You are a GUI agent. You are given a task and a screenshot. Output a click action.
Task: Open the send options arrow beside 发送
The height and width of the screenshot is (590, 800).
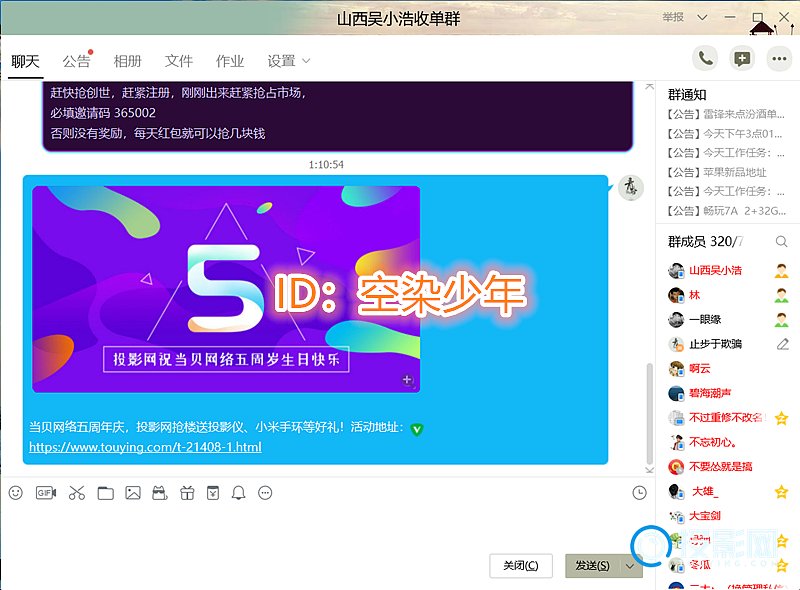[630, 566]
